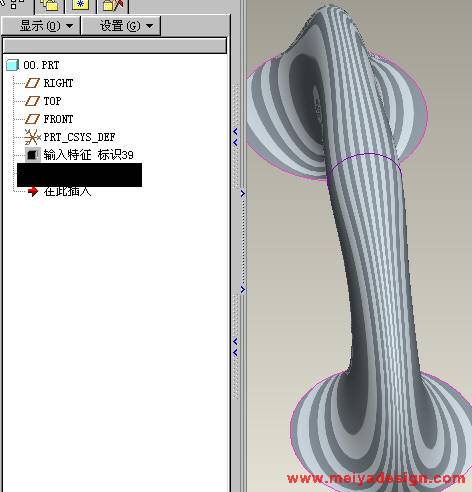This screenshot has height=492, width=472.
Task: Click the filter bar above the model tree
Action: coord(115,46)
